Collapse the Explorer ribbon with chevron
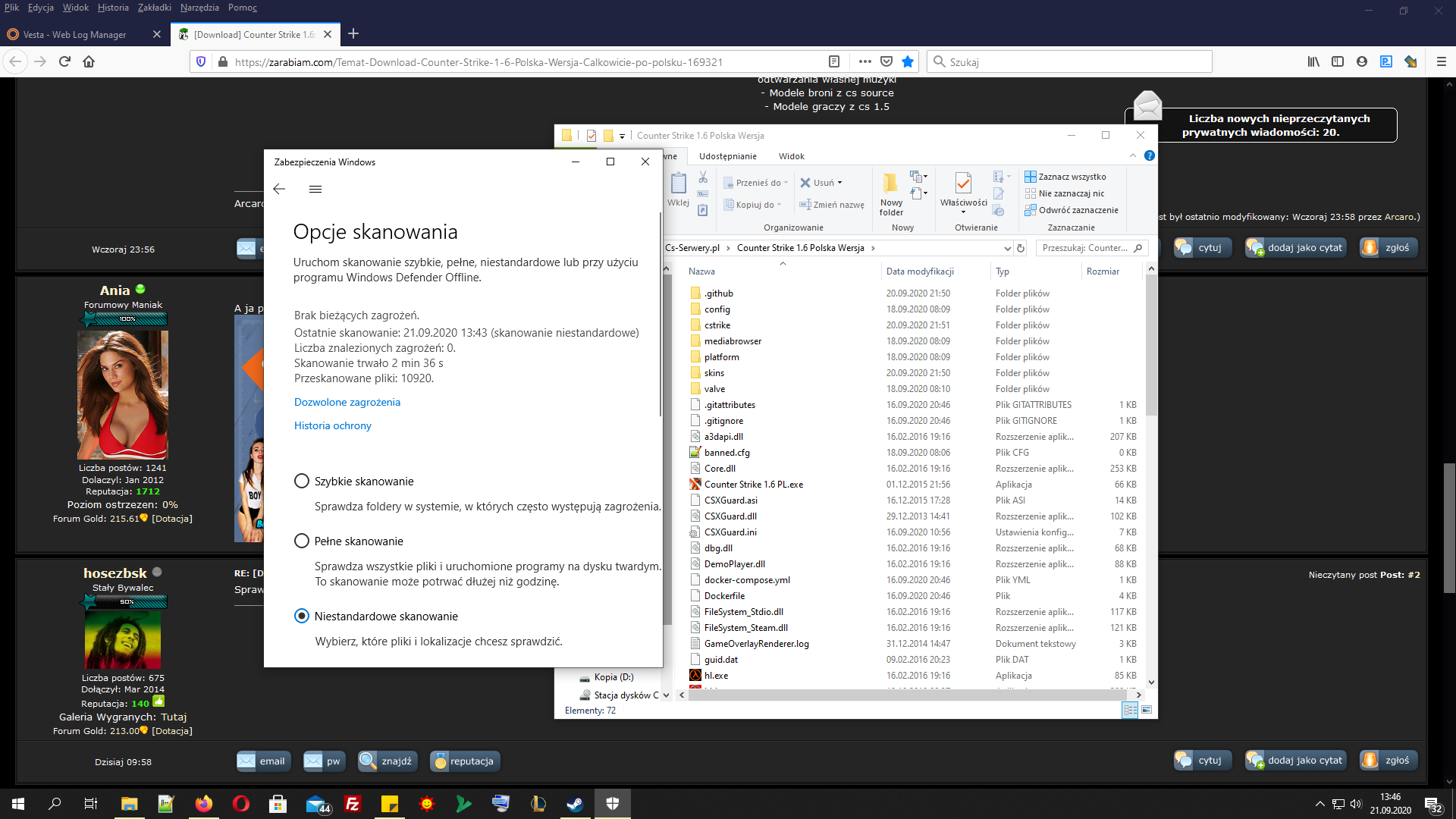 click(x=1133, y=155)
